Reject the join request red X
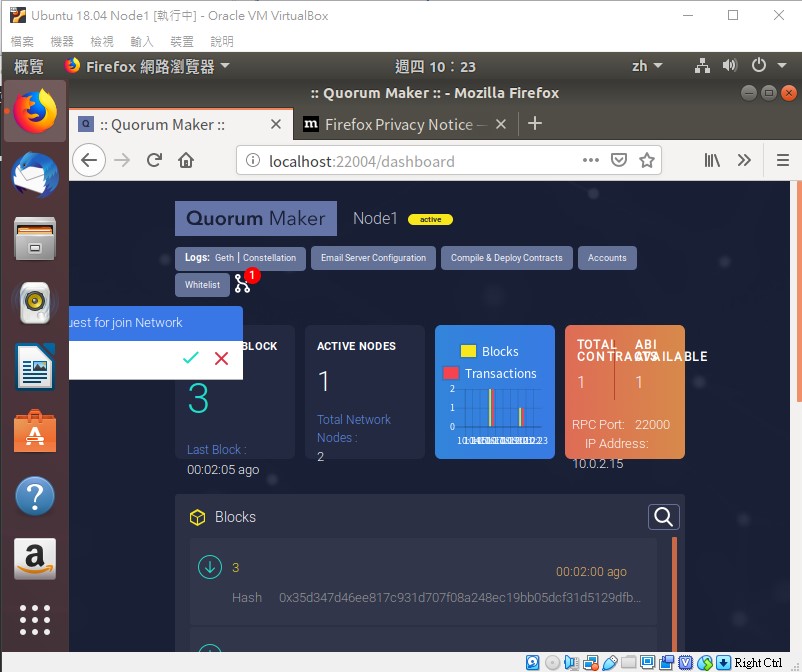 pyautogui.click(x=222, y=358)
